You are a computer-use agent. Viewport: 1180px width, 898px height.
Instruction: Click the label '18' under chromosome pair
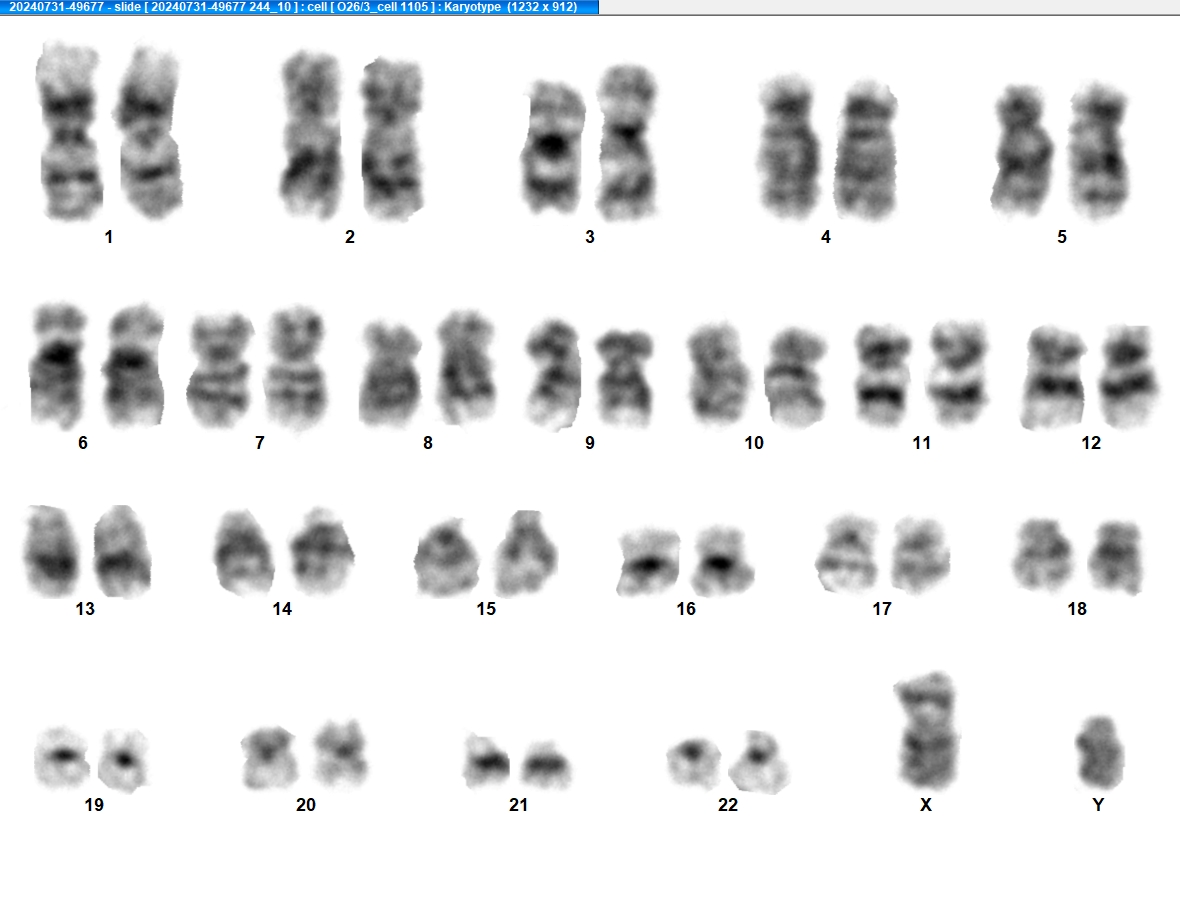(1077, 608)
